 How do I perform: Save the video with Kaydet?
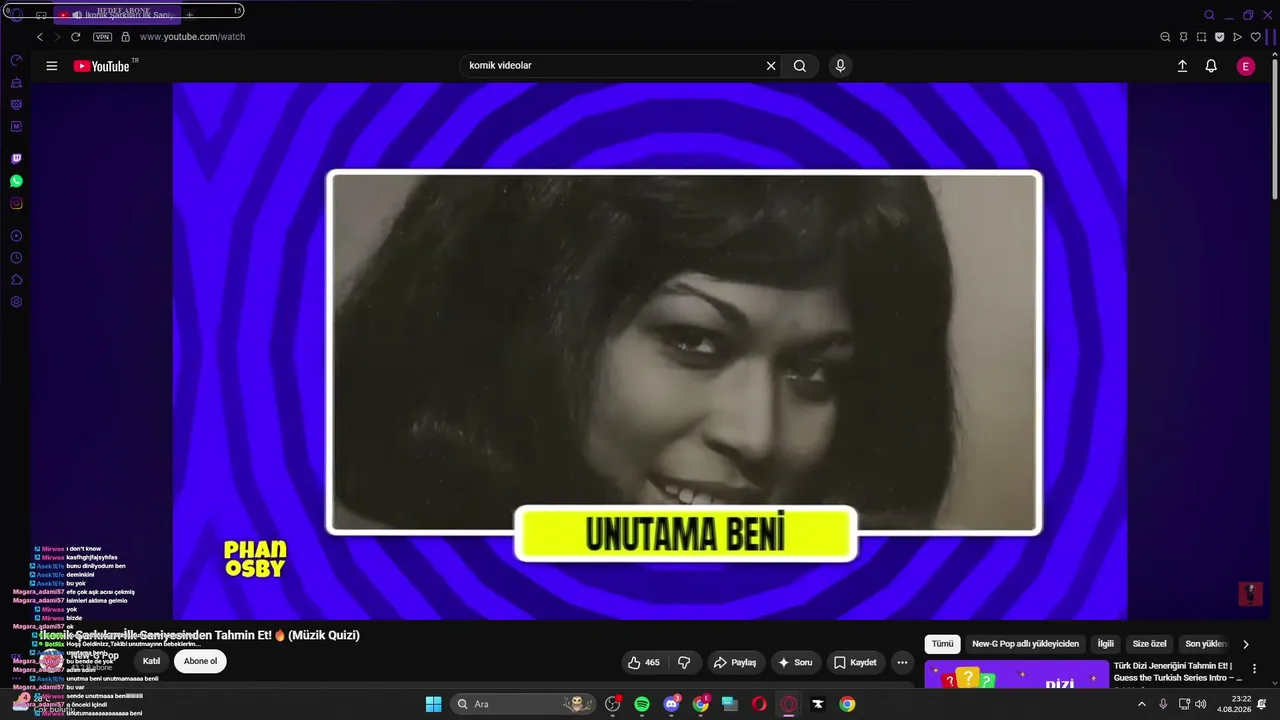pos(856,662)
